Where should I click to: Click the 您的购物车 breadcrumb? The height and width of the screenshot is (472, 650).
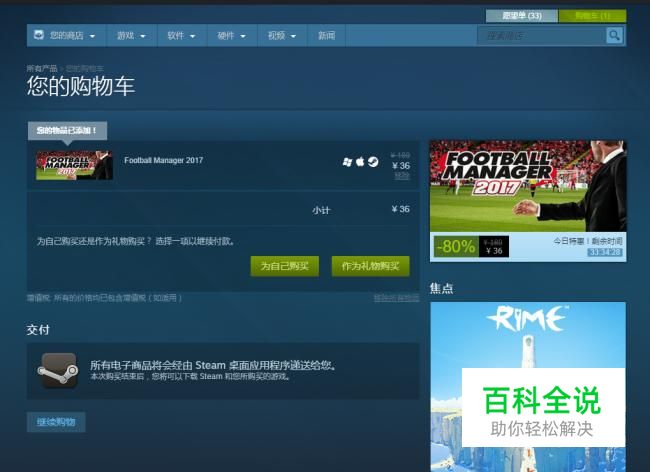tap(85, 68)
